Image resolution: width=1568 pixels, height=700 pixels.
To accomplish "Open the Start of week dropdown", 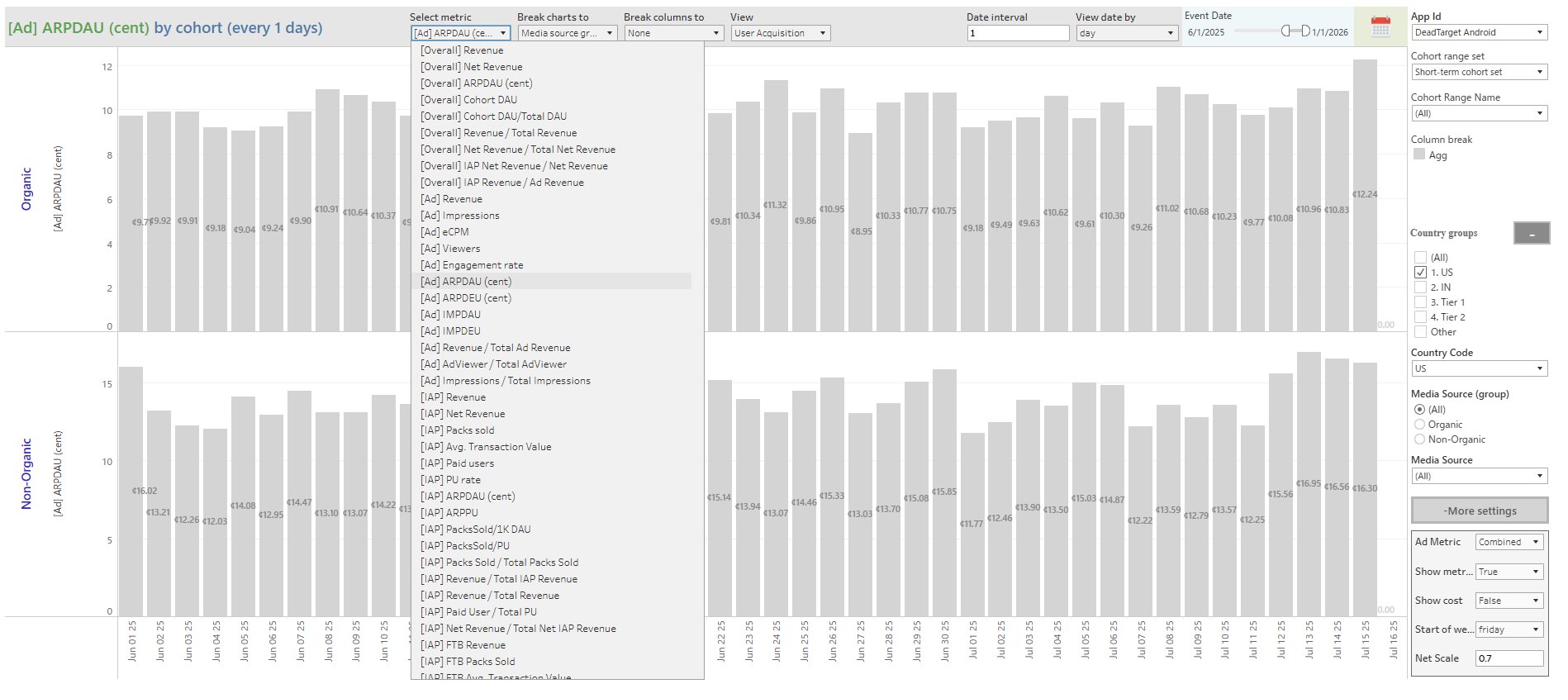I will pos(1509,630).
